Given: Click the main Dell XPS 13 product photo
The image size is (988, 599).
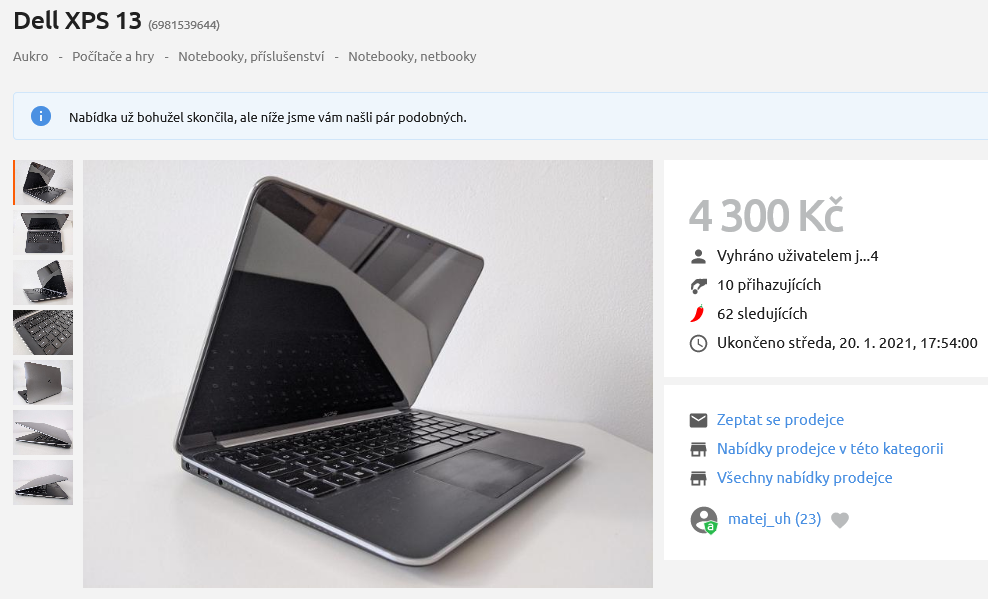Looking at the screenshot, I should 368,374.
